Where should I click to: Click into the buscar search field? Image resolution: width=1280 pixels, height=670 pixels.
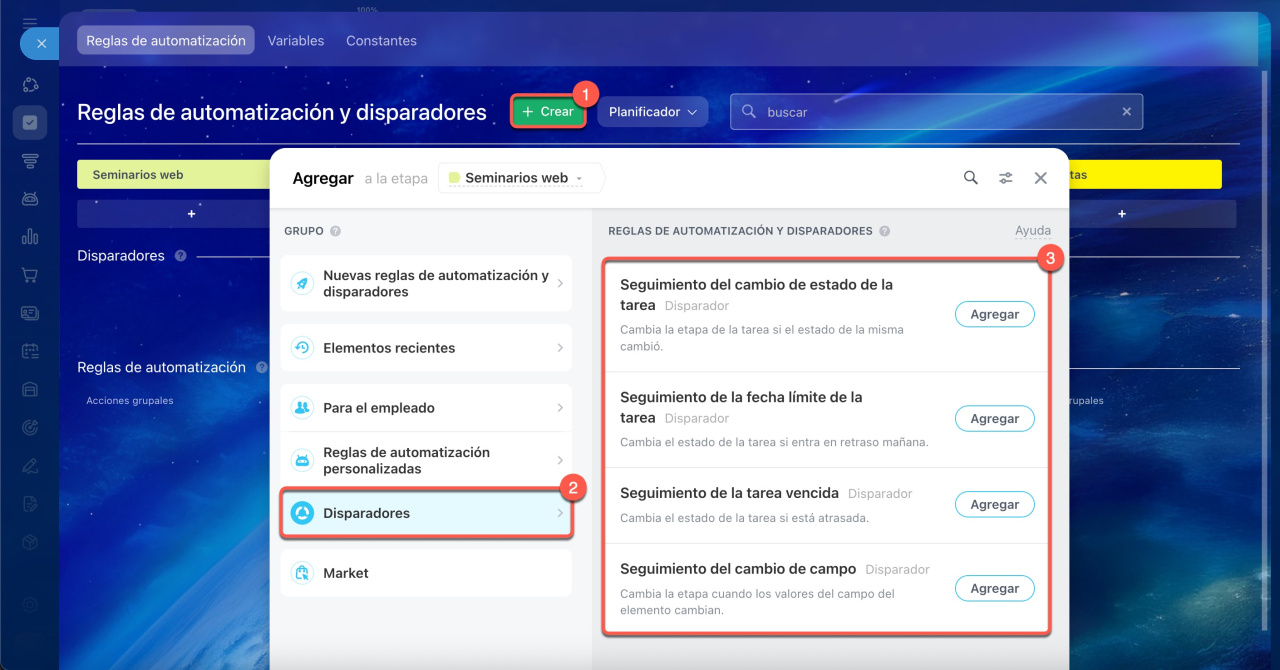(930, 112)
